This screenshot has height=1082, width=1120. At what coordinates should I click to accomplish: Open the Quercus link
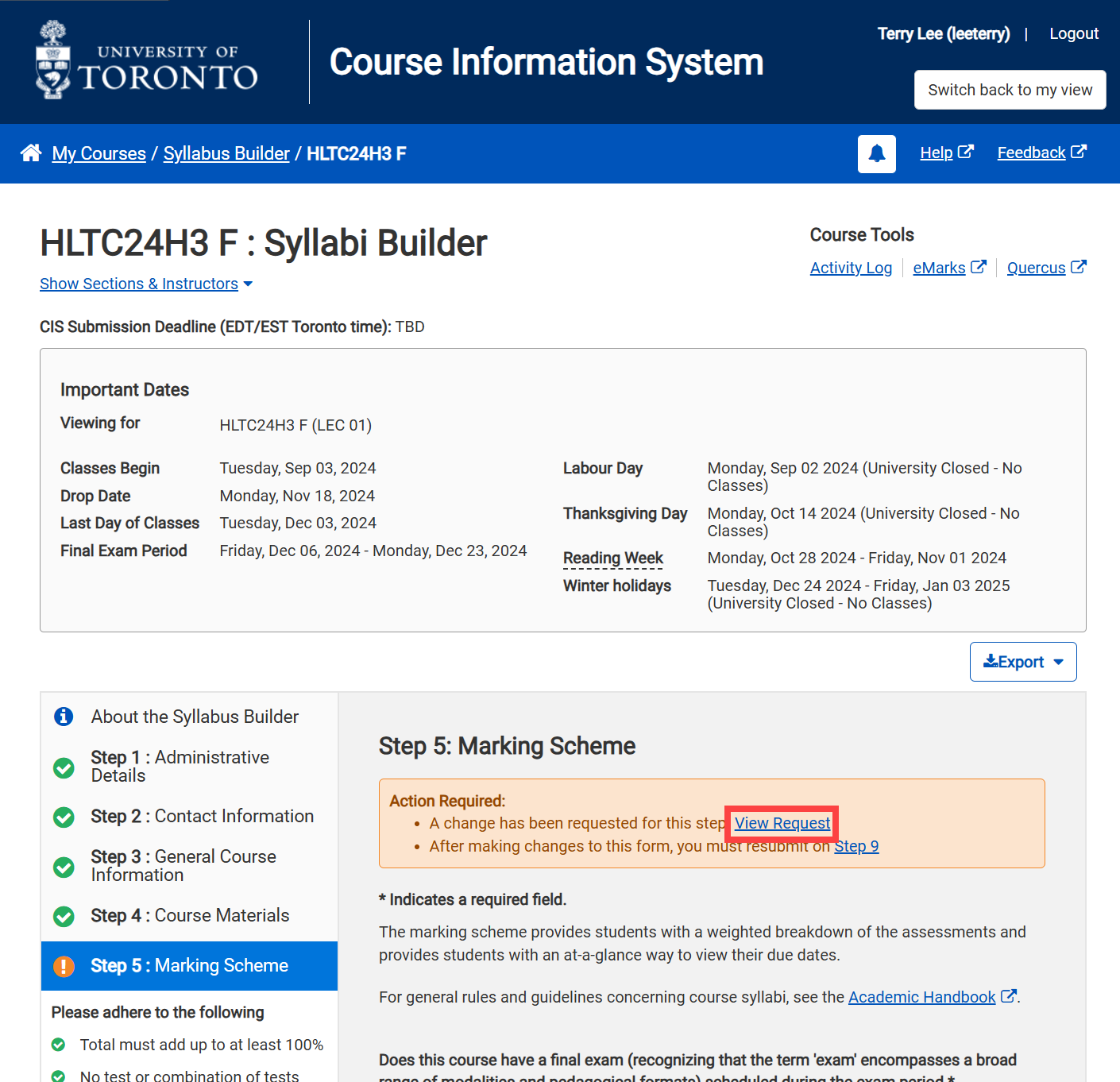coord(1036,268)
